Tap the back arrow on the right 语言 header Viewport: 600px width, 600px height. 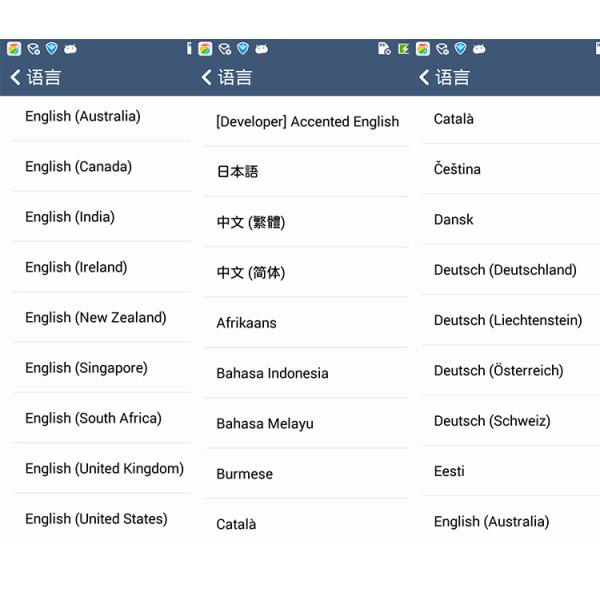pyautogui.click(x=424, y=78)
